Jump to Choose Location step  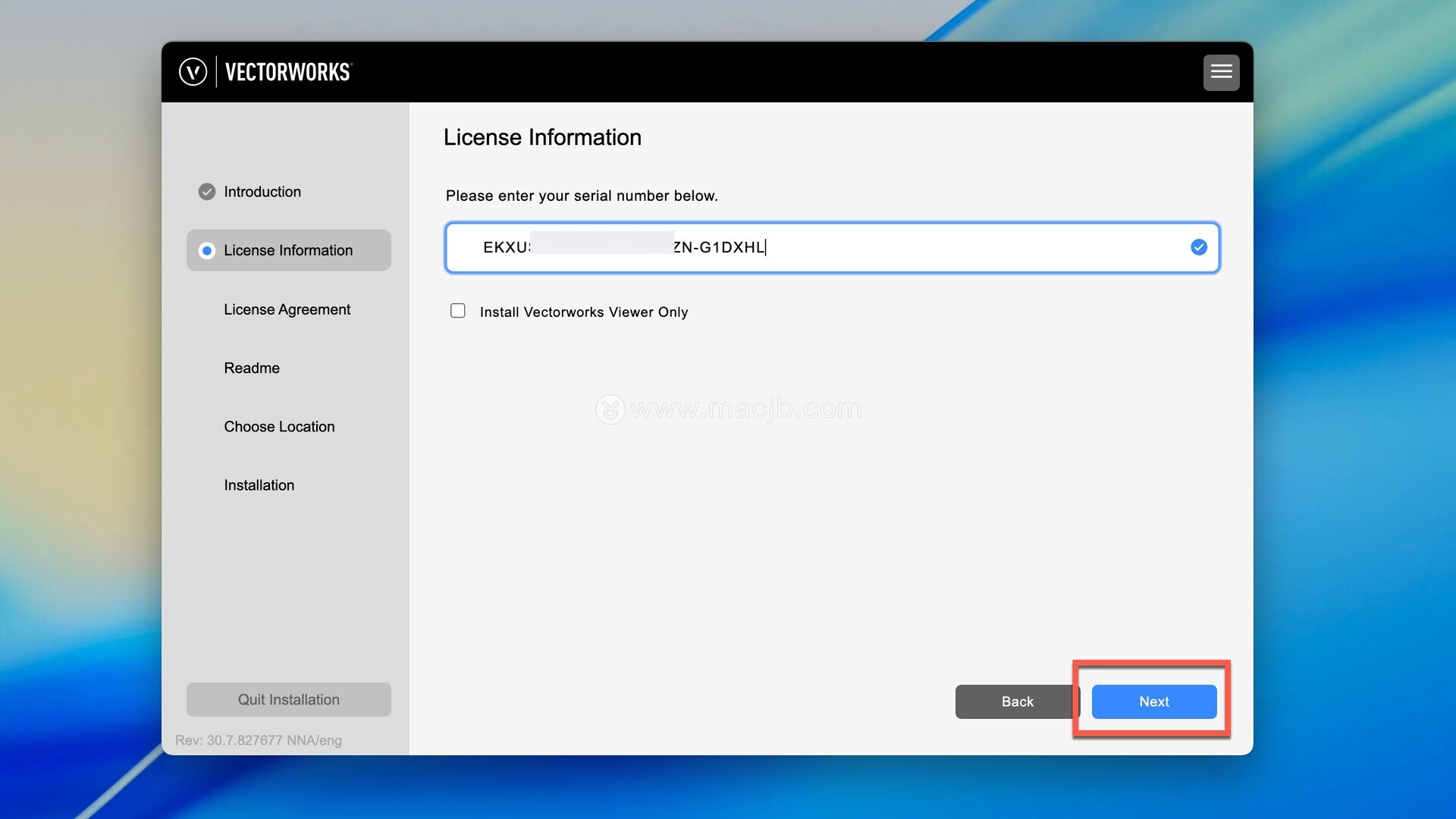point(279,427)
